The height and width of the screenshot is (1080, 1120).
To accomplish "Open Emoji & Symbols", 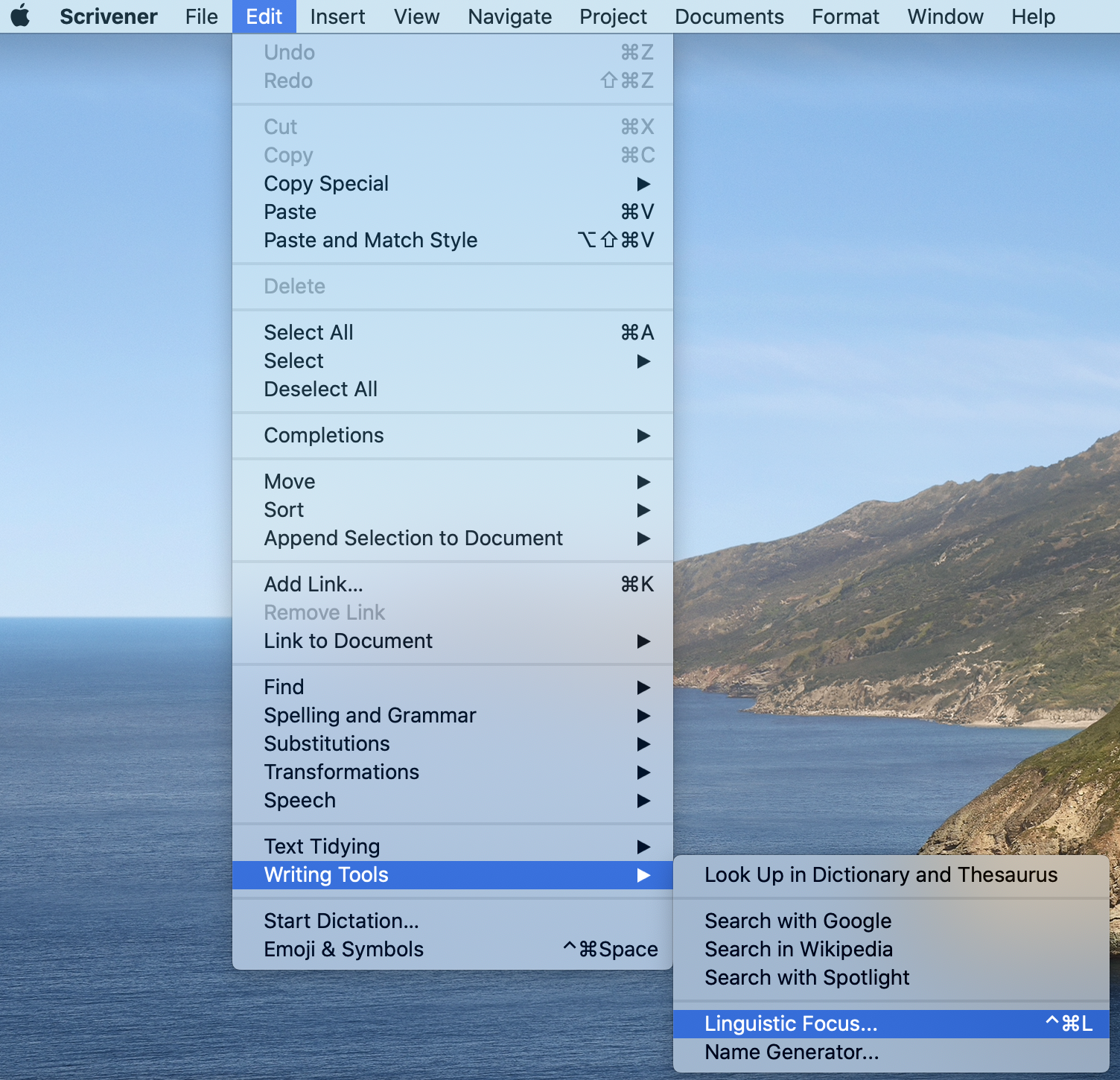I will click(x=453, y=950).
